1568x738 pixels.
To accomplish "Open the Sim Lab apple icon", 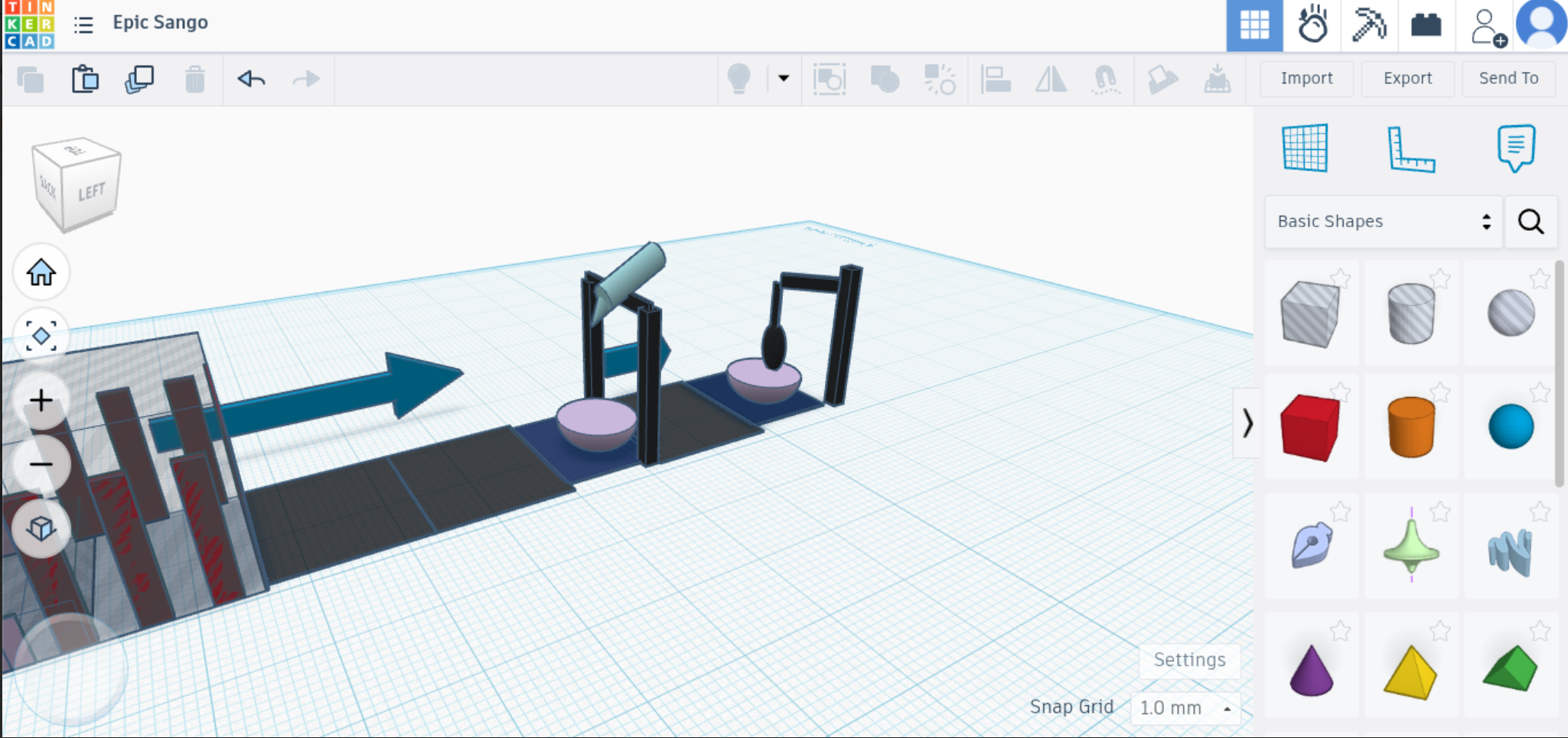I will 1312,25.
